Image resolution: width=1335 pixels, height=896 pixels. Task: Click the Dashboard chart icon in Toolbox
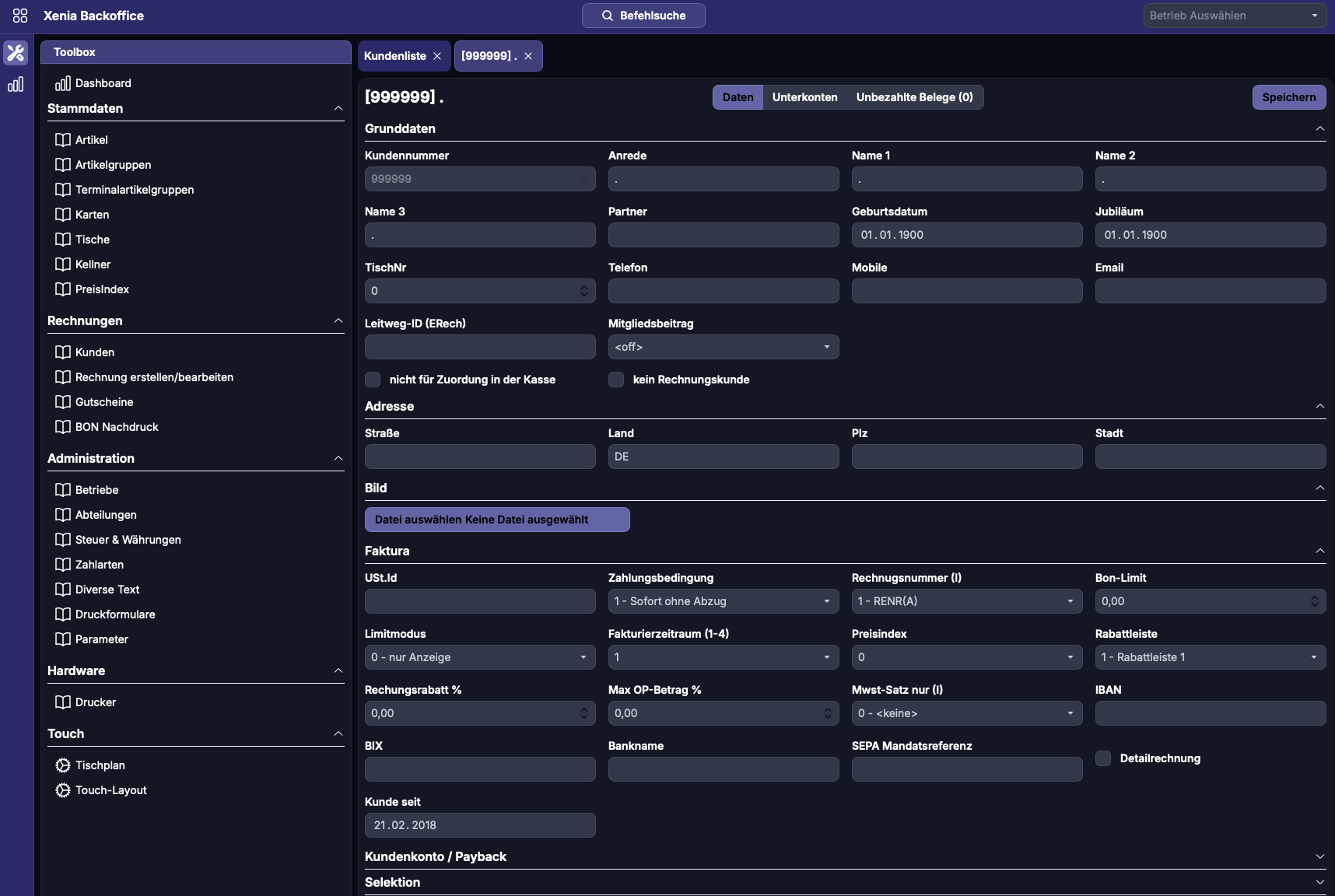(x=63, y=83)
